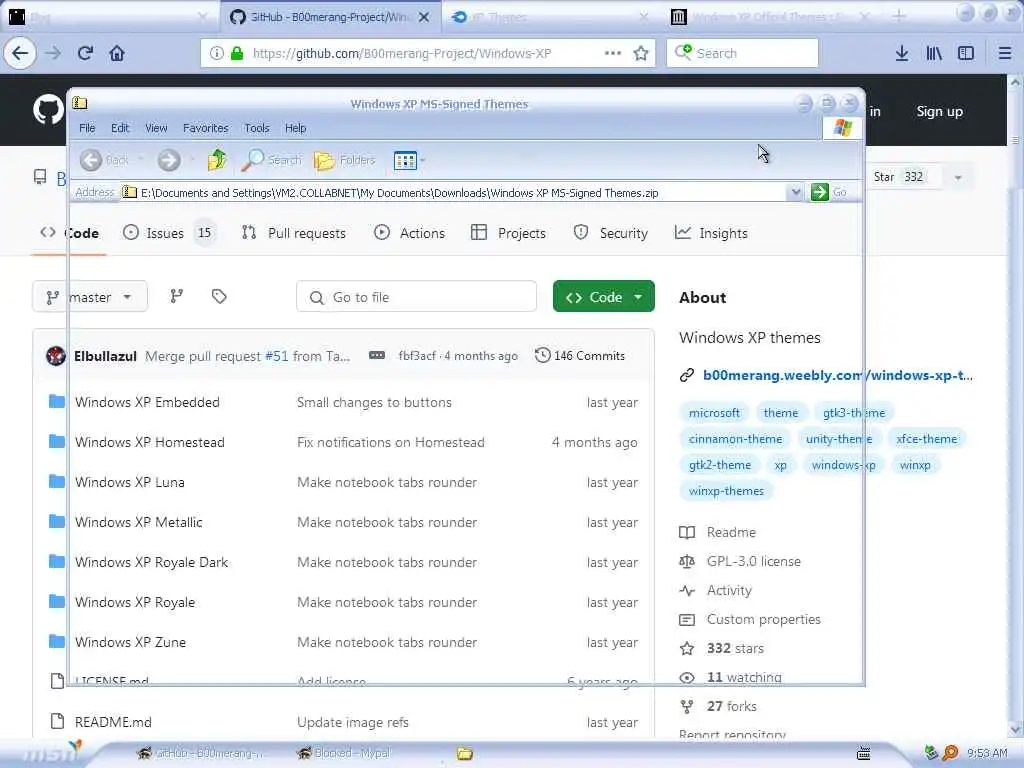Expand commit message ellipsis button

(x=377, y=356)
